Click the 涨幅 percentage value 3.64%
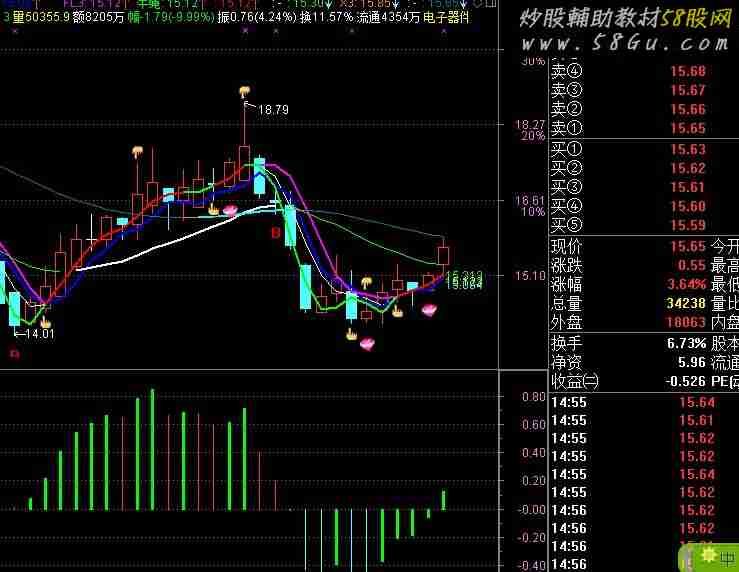This screenshot has height=572, width=739. pyautogui.click(x=687, y=284)
